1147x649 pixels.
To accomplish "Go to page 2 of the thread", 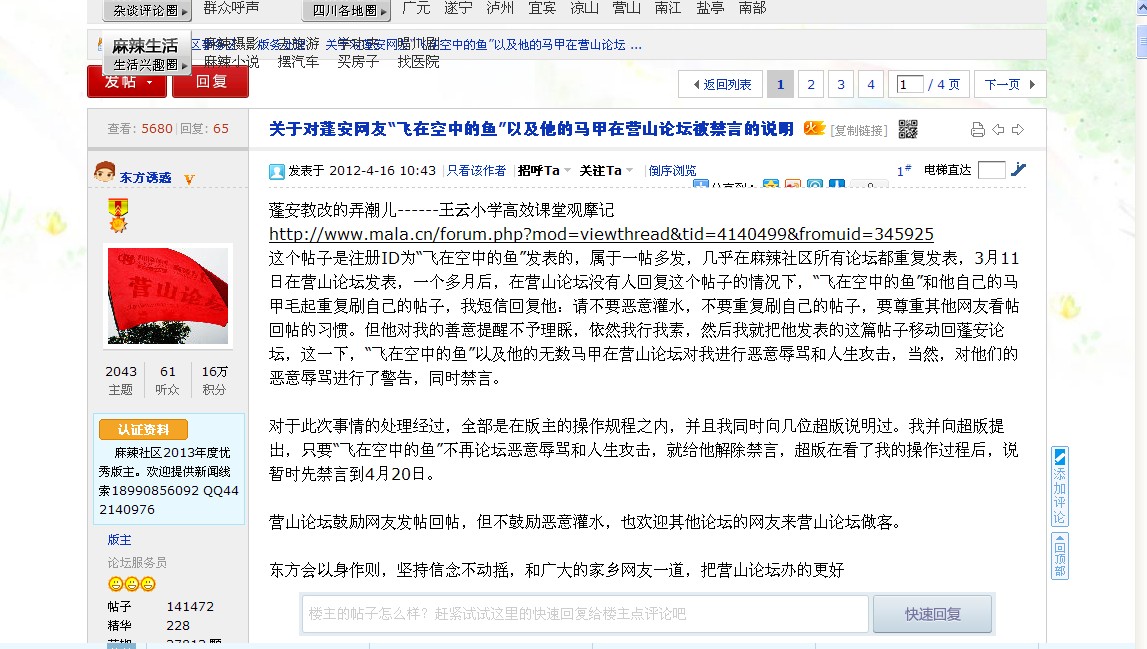I will tap(811, 85).
